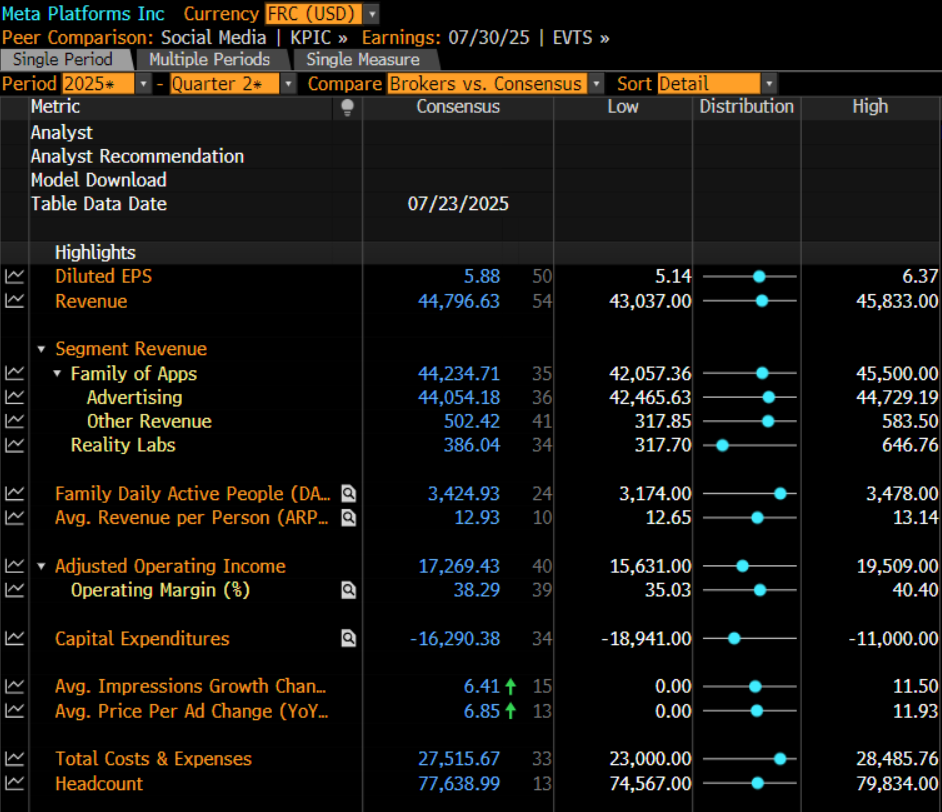Click magnifier icon beside Avg. Revenue per Person
Screen dimensions: 942x812
pyautogui.click(x=348, y=518)
